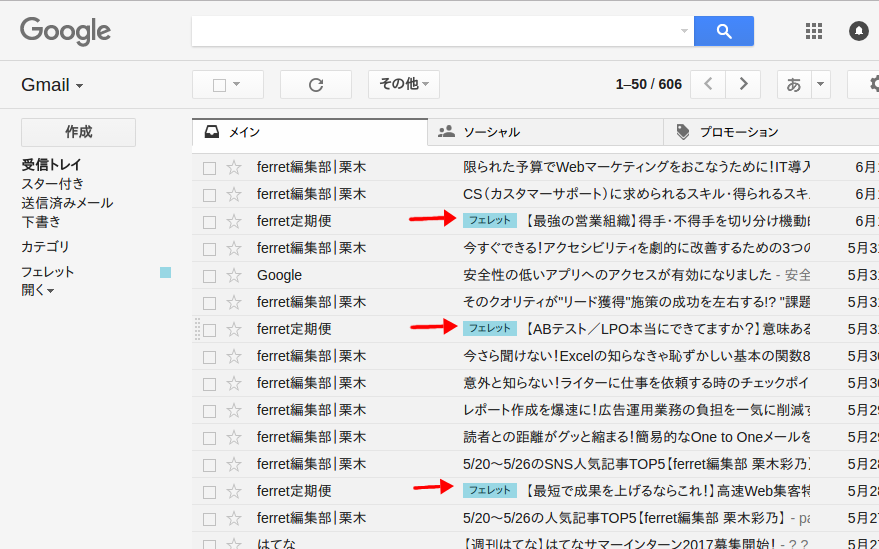
Task: Open カテゴリ in sidebar
Action: click(45, 247)
